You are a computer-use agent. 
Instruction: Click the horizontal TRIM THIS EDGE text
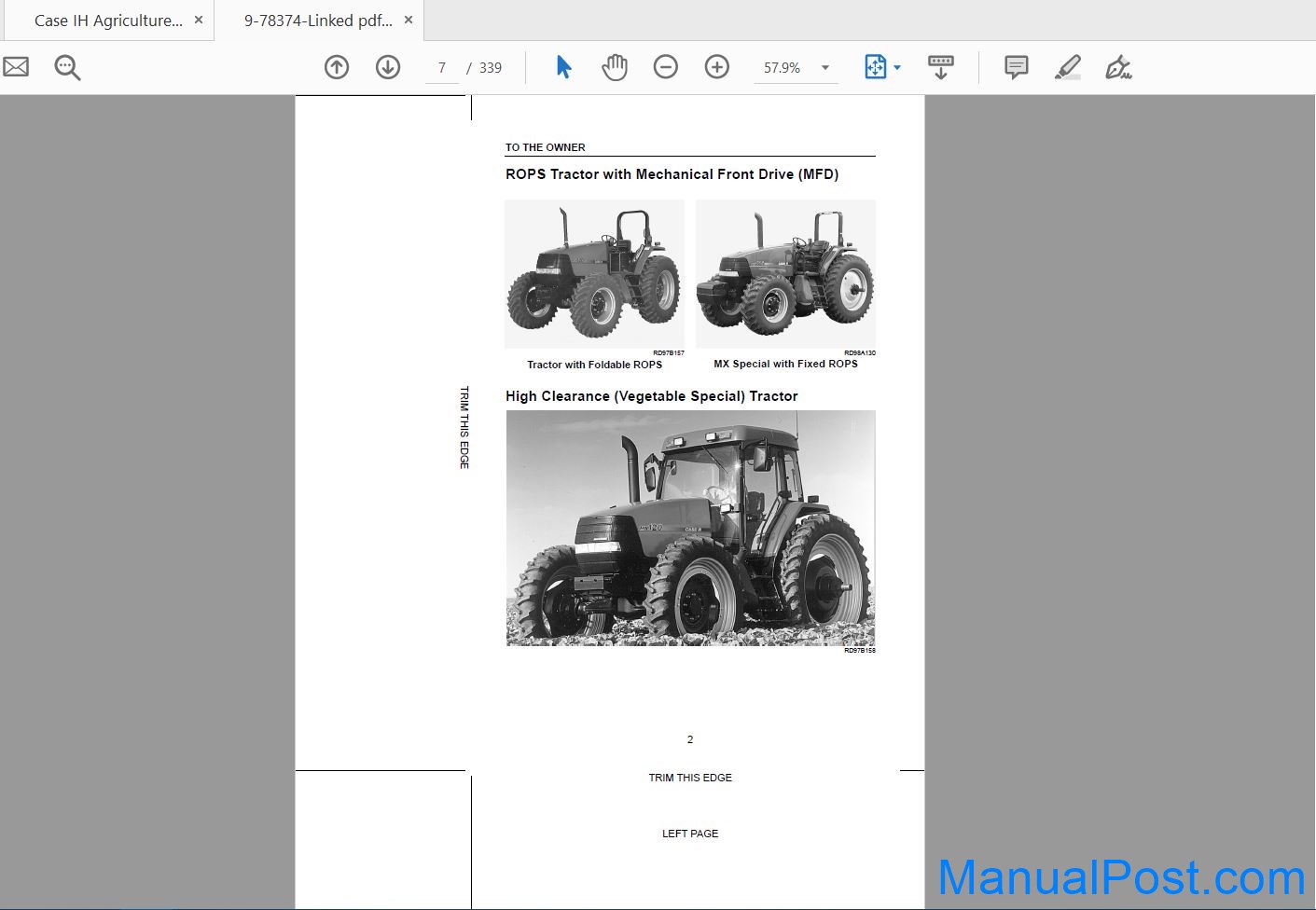(690, 778)
